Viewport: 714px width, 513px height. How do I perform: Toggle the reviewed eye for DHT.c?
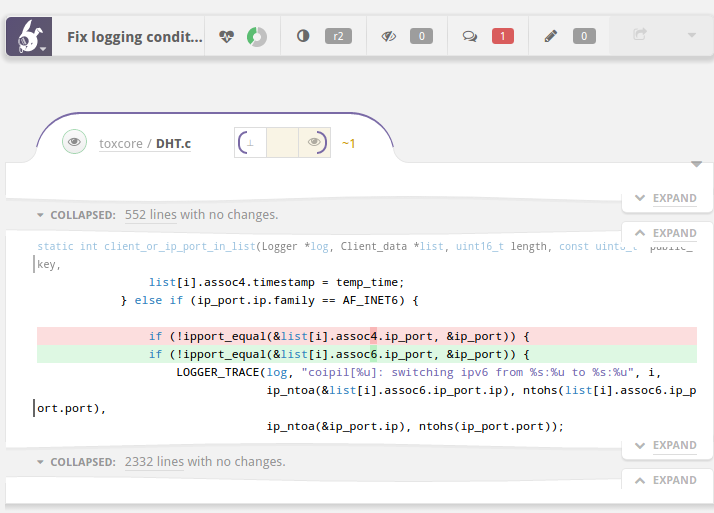coord(74,142)
